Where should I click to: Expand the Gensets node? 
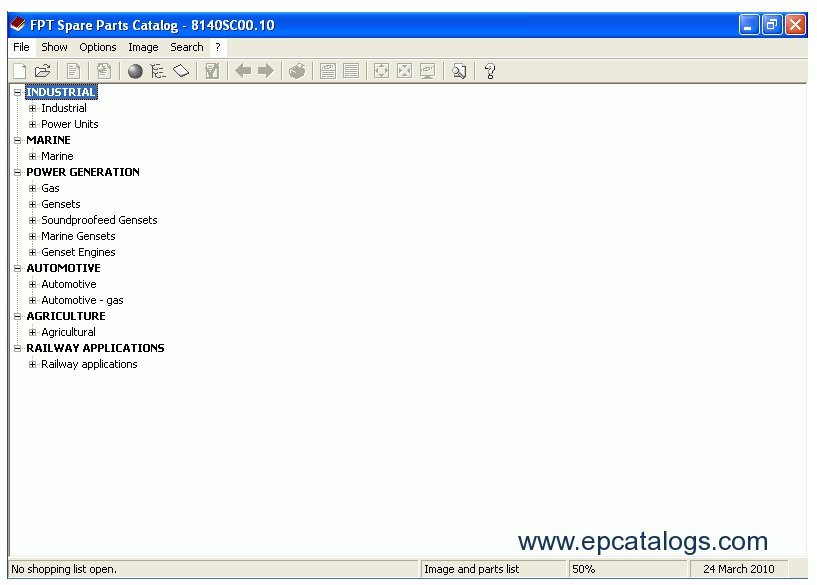click(32, 204)
